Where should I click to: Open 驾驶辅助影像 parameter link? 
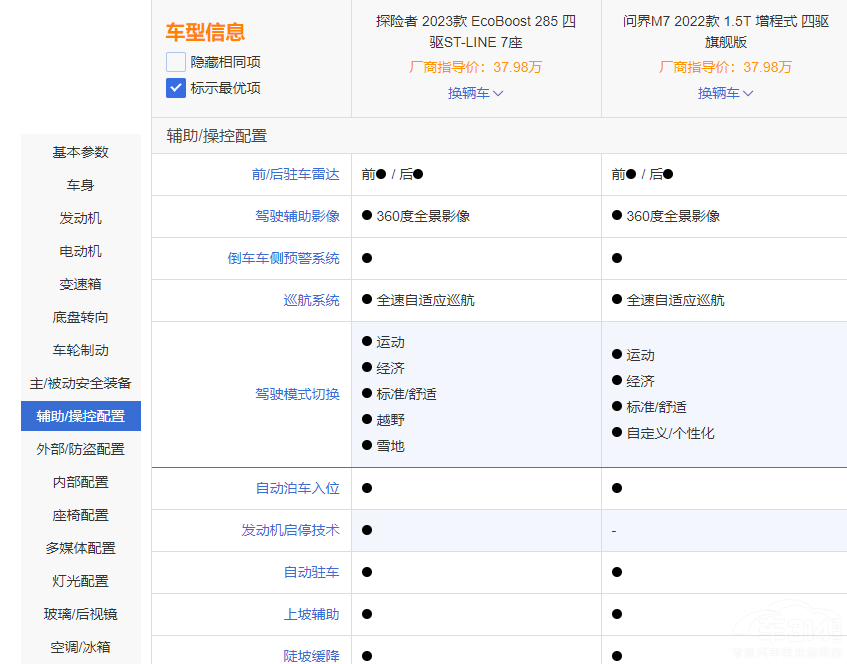coord(297,216)
